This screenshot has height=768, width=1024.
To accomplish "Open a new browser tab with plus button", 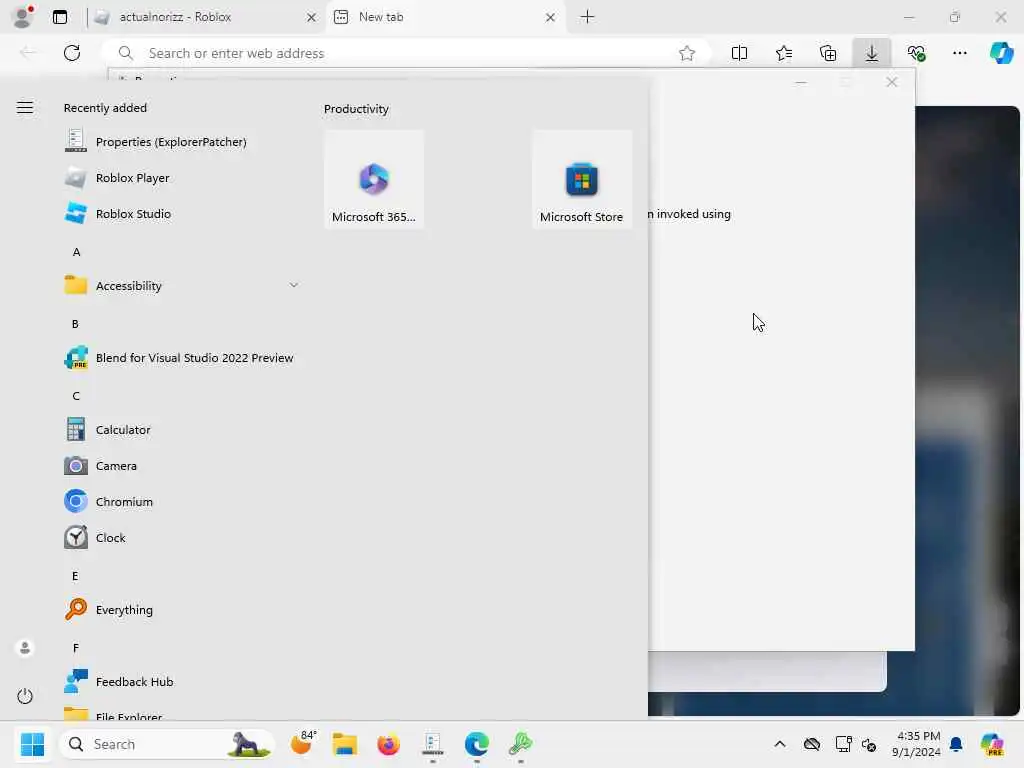I will [x=588, y=17].
